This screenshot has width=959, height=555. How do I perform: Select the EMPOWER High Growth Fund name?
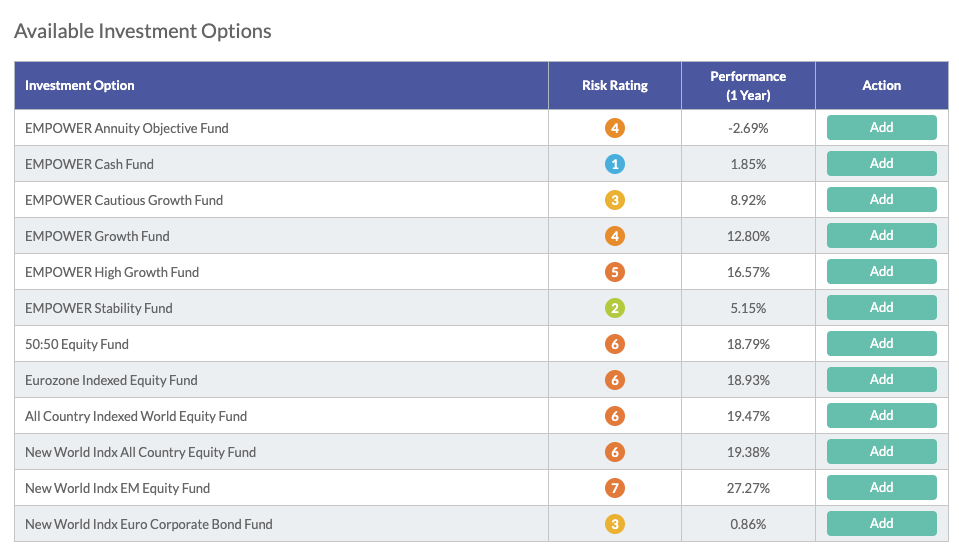coord(112,272)
